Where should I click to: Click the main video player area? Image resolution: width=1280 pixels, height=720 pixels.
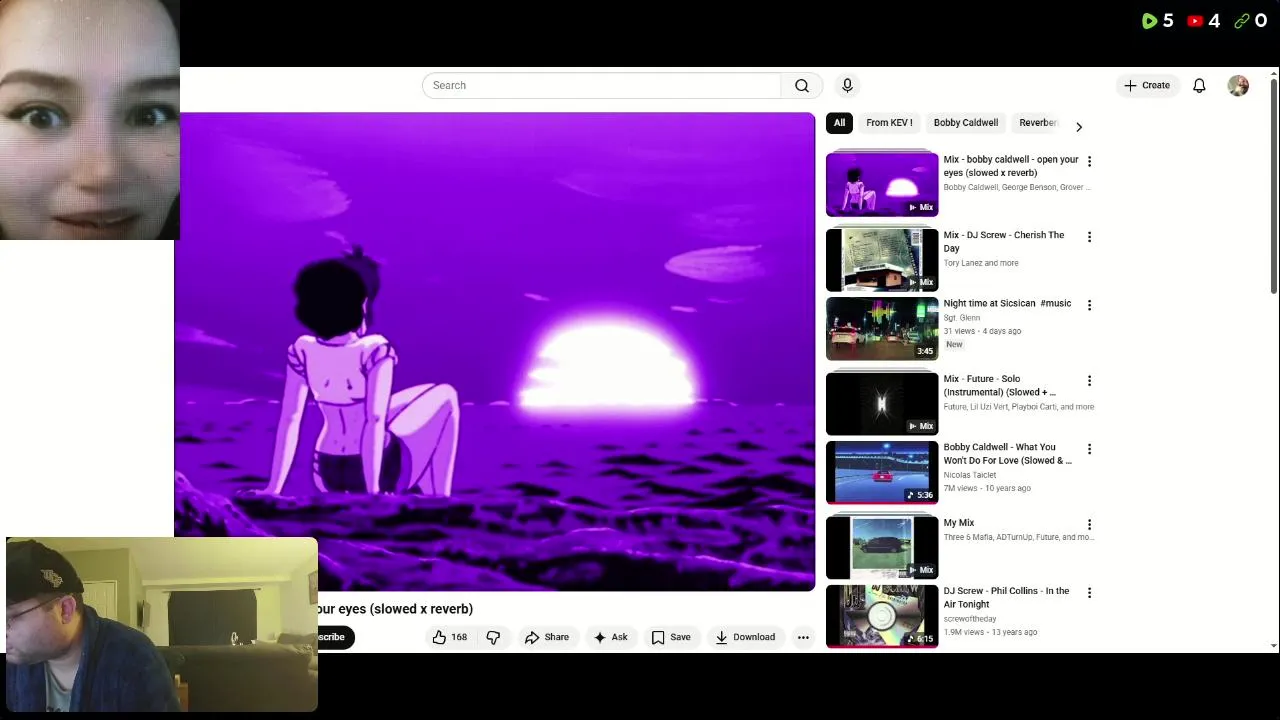pyautogui.click(x=495, y=351)
